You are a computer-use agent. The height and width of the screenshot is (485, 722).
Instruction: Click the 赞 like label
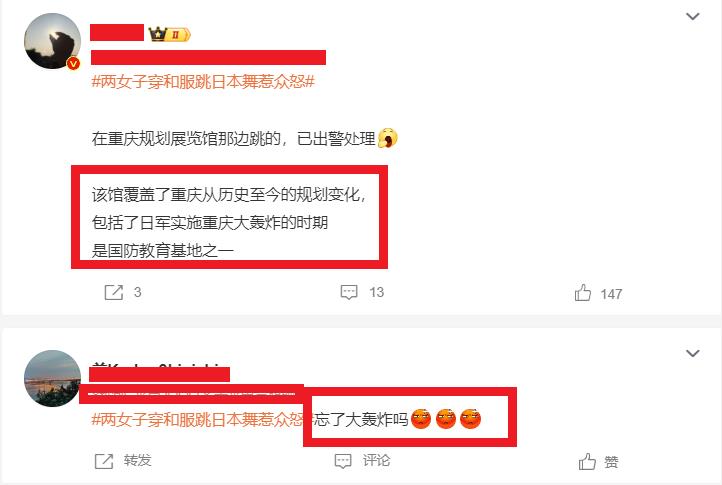(611, 462)
